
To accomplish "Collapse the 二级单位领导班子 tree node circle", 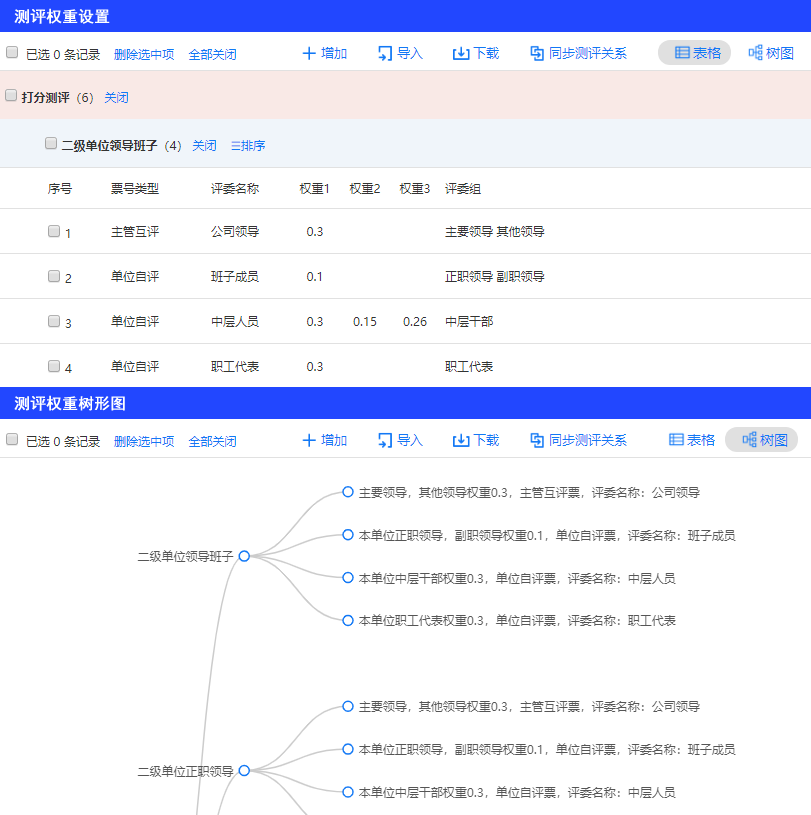I will (x=244, y=556).
